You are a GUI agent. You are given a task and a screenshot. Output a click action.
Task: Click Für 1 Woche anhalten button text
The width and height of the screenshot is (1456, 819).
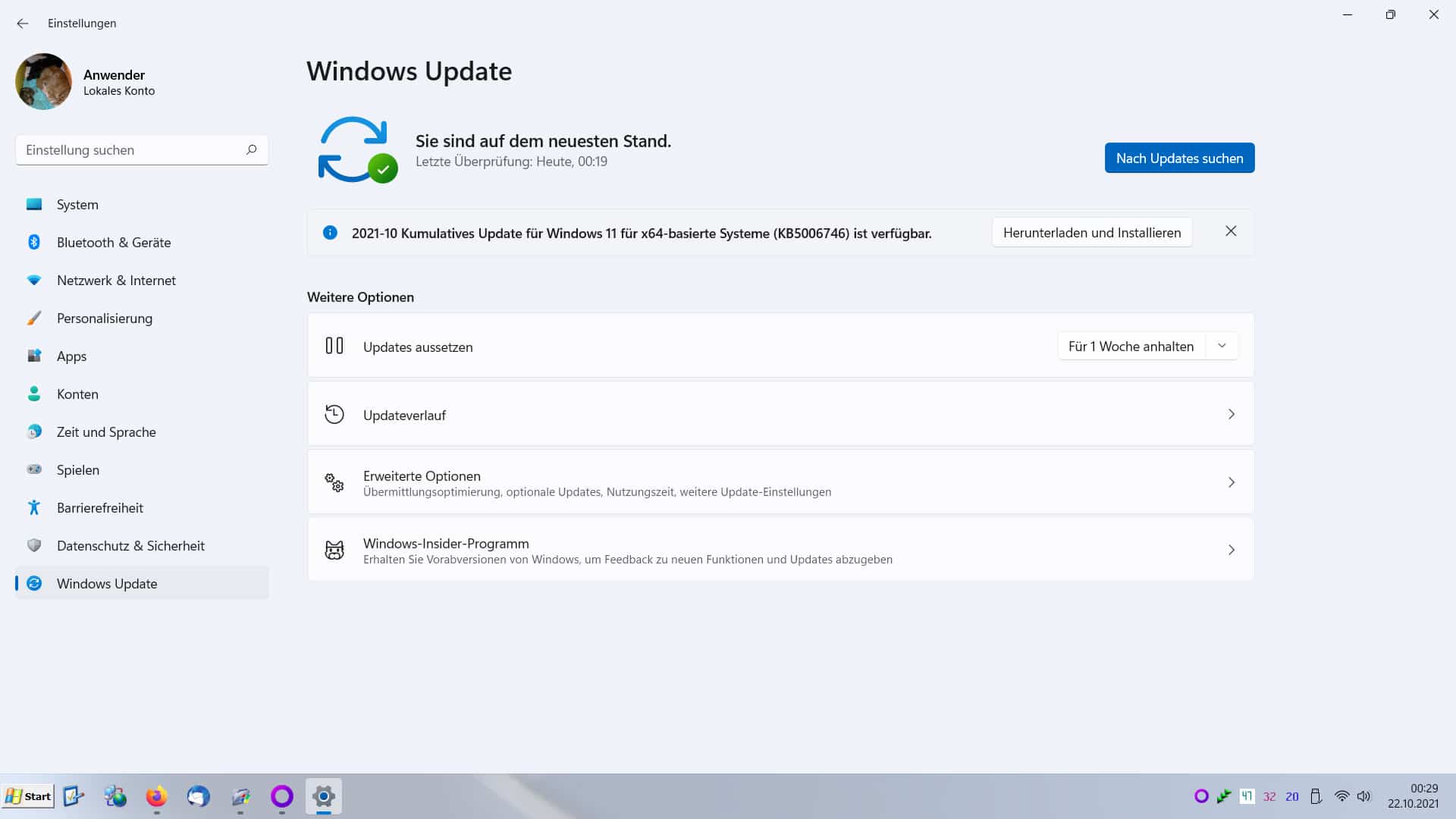click(x=1131, y=346)
